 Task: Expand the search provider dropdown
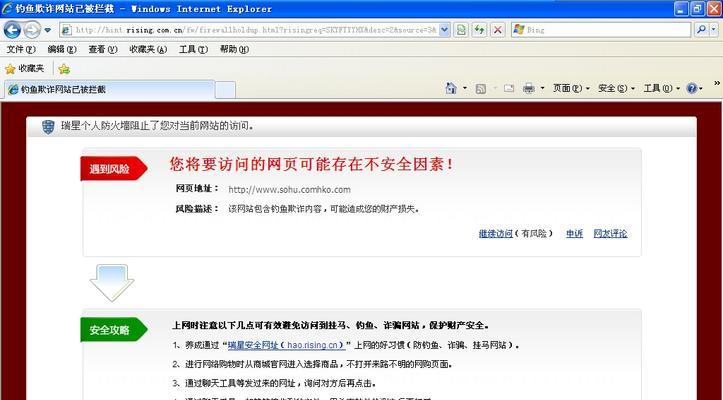[x=714, y=30]
